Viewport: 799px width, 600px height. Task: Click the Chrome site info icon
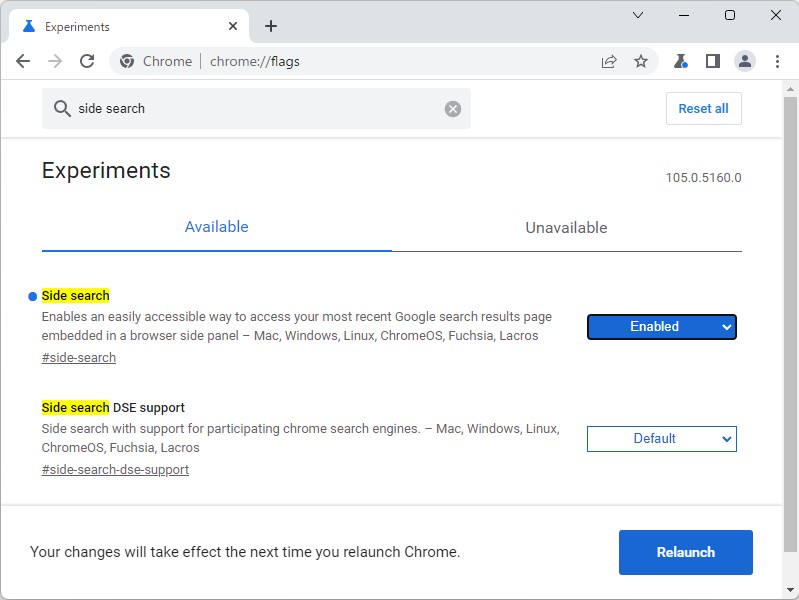(x=127, y=61)
